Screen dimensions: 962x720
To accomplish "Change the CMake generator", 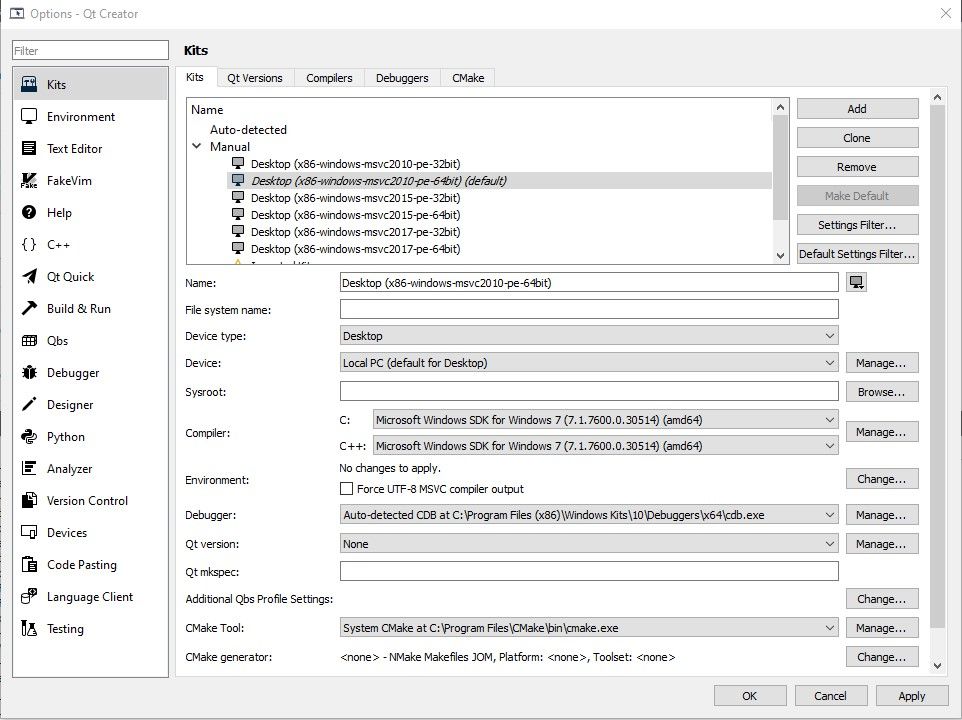I will coord(882,656).
